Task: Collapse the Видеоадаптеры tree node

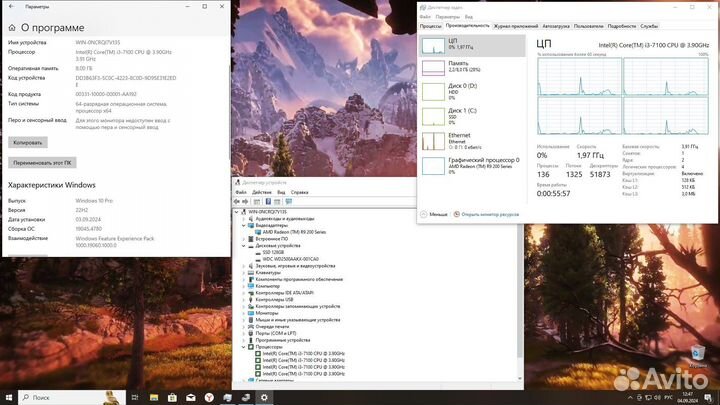Action: click(243, 225)
